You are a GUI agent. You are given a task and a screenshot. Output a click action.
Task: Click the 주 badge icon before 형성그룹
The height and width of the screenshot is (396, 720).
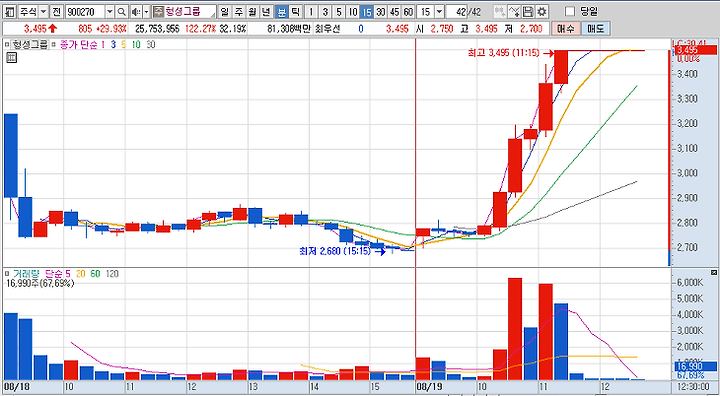pyautogui.click(x=158, y=11)
